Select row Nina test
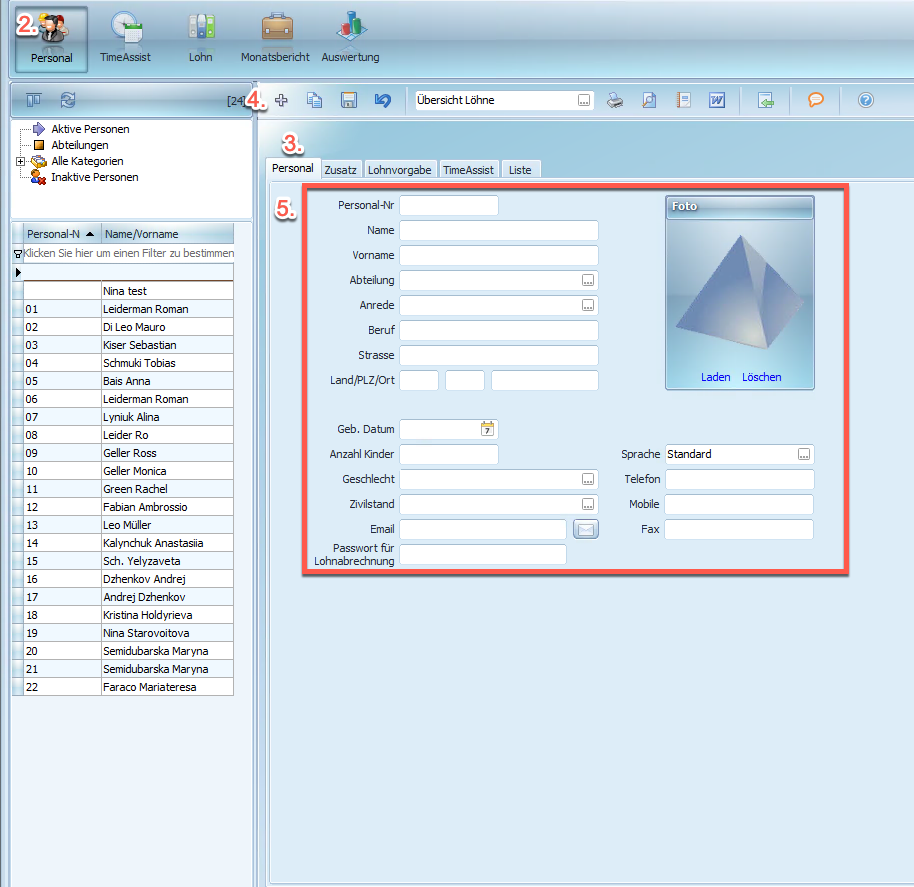This screenshot has height=887, width=914. tap(123, 291)
